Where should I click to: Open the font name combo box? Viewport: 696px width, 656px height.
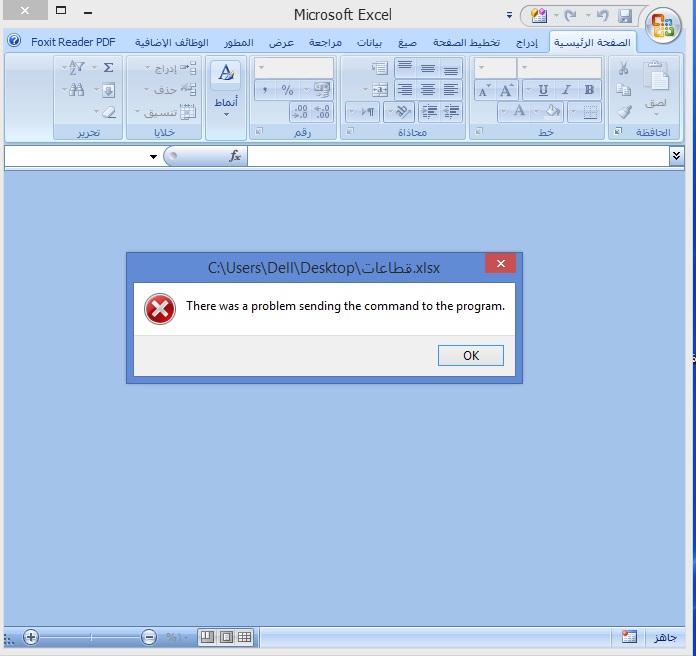(x=559, y=67)
